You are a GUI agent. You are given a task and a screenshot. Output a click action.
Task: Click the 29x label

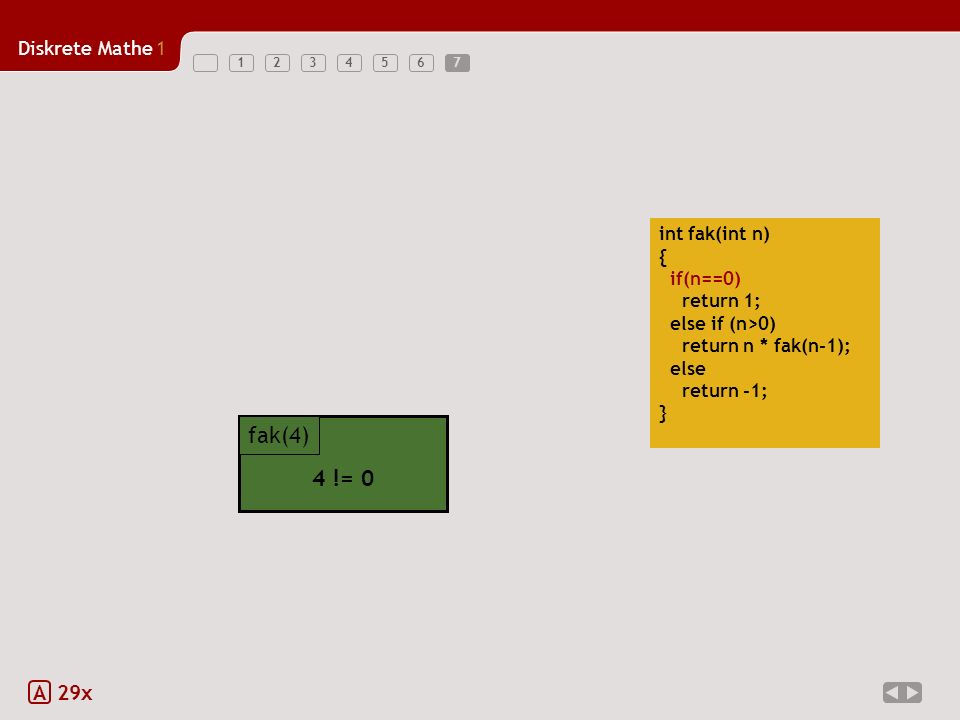[x=75, y=693]
